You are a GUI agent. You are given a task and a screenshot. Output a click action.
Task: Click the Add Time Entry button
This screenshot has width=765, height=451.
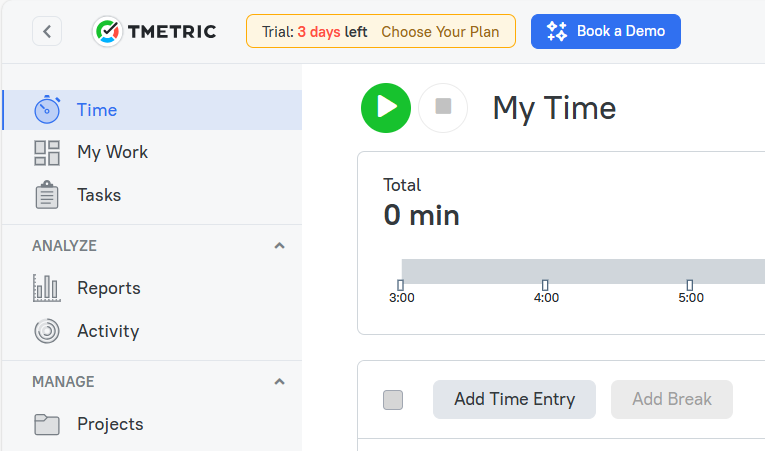(x=514, y=399)
